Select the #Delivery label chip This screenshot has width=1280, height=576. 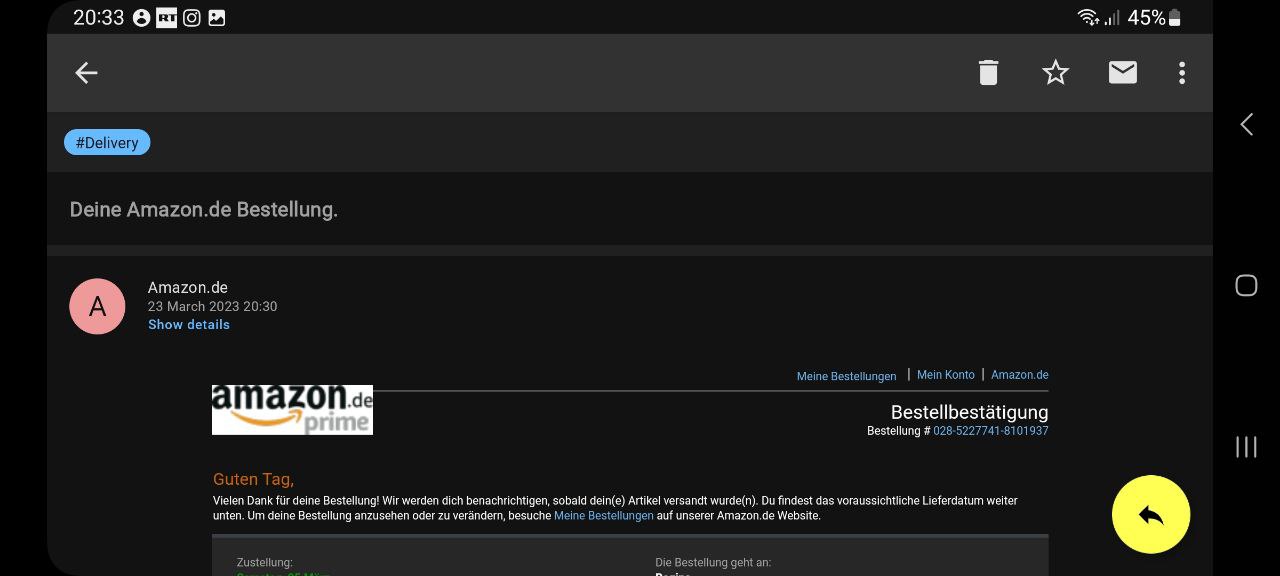tap(107, 143)
